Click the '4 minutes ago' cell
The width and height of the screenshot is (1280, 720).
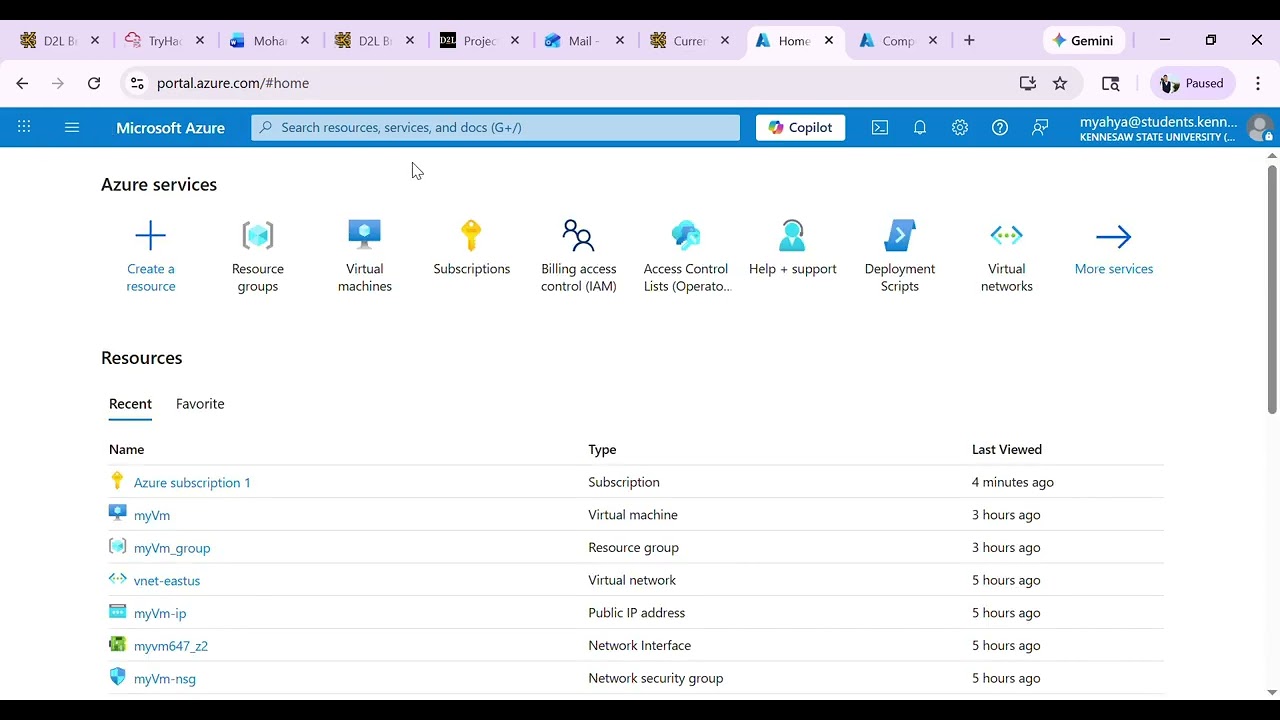click(1013, 482)
